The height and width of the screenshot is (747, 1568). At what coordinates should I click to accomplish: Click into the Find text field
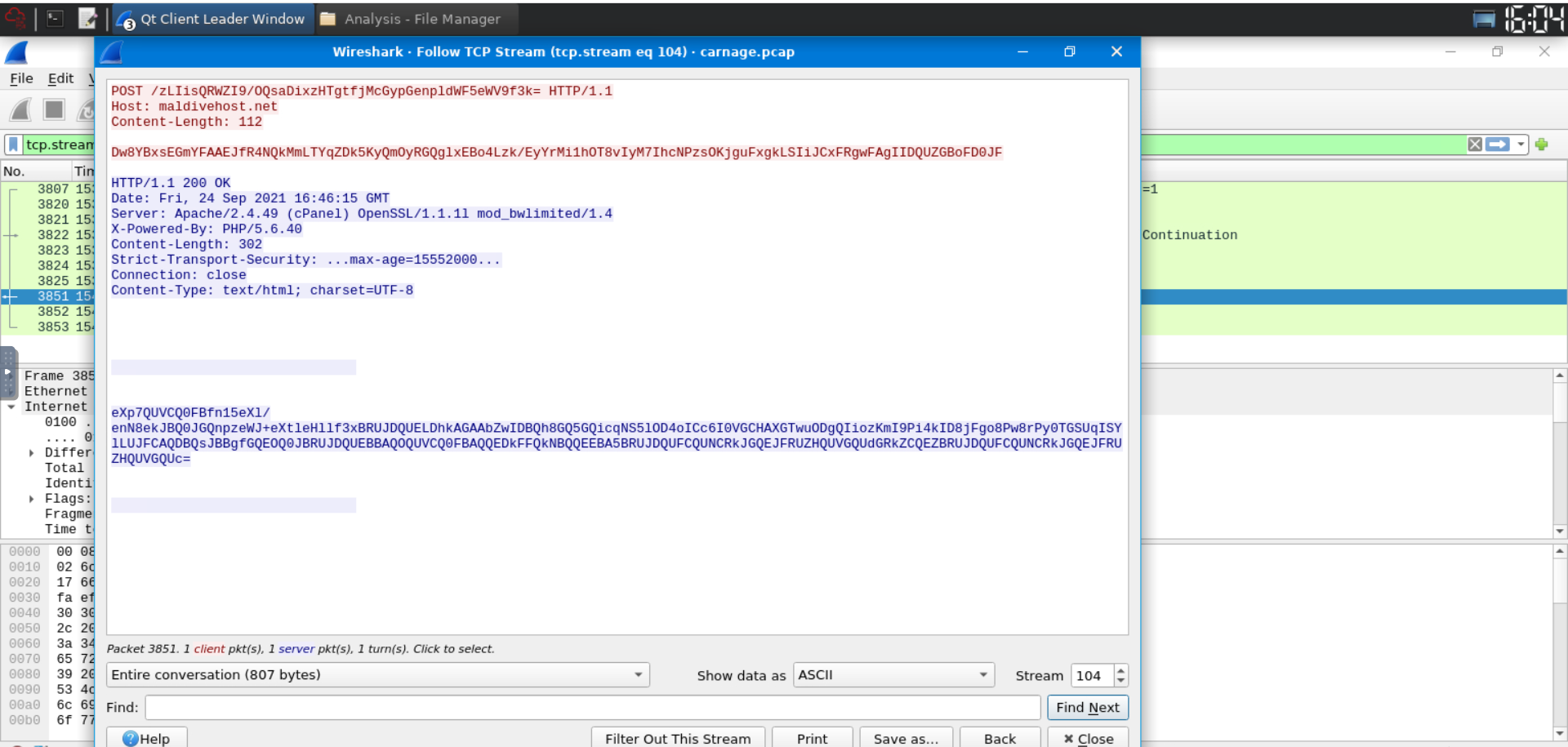point(593,707)
